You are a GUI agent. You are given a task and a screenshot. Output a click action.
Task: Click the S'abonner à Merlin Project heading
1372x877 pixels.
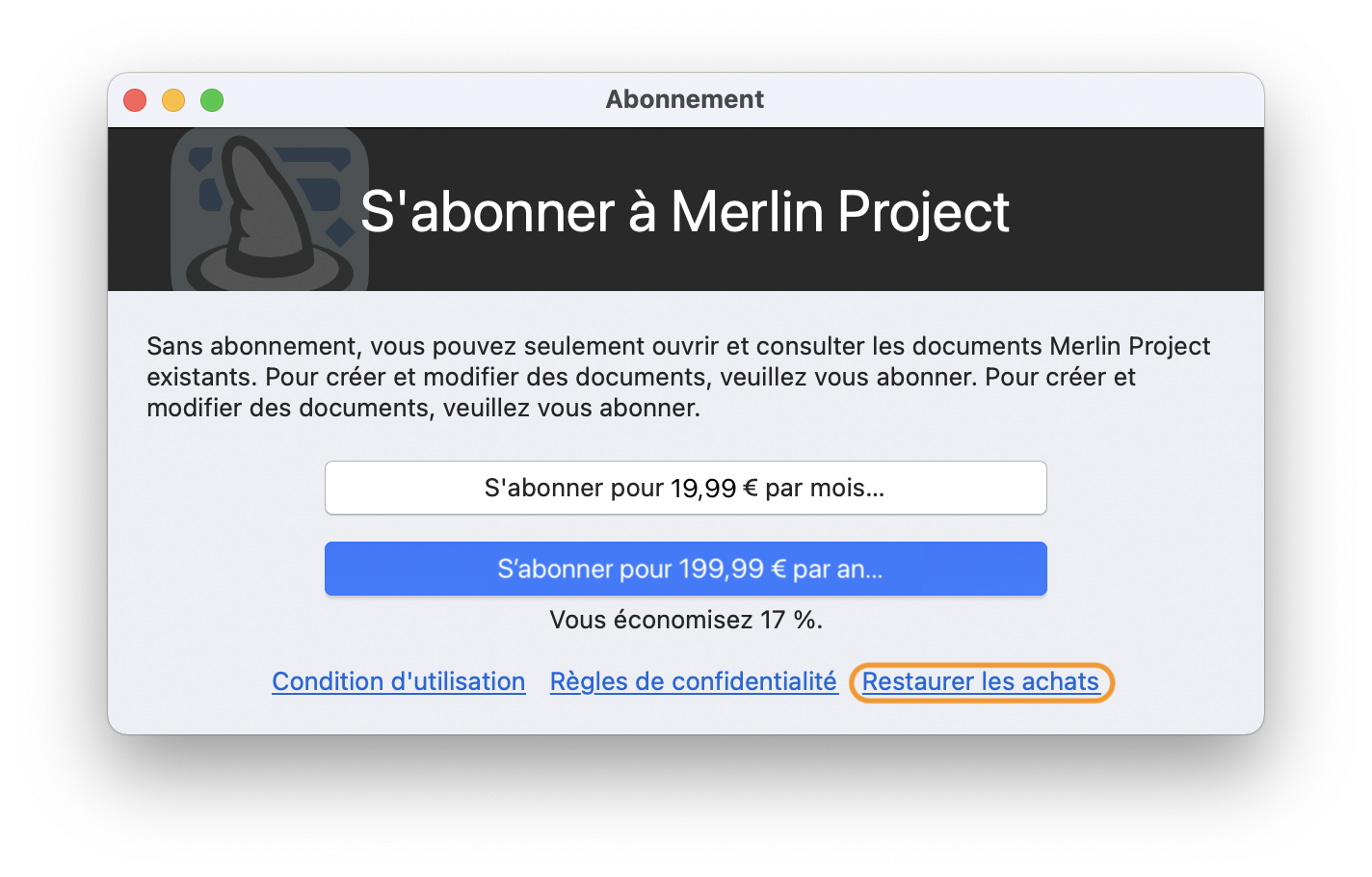tap(684, 212)
